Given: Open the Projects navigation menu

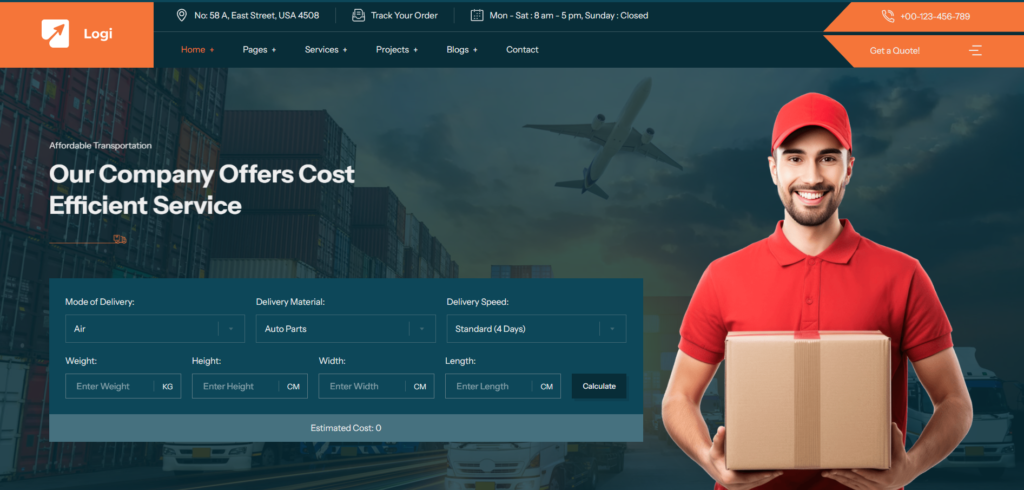Looking at the screenshot, I should [x=397, y=50].
